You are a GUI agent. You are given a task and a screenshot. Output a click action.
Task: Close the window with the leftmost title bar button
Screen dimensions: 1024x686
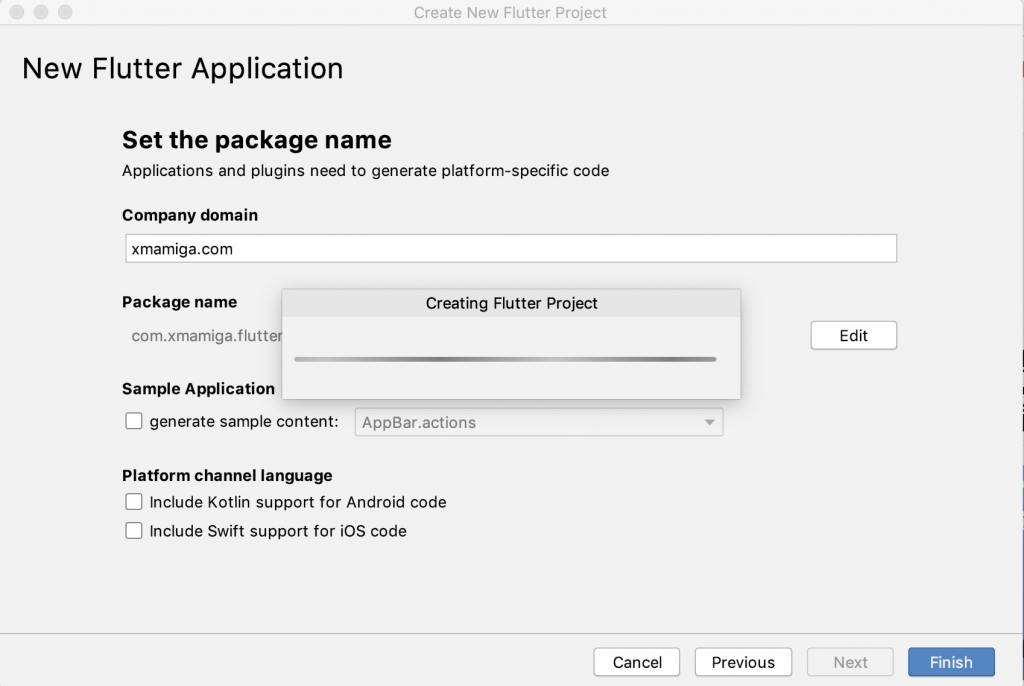[18, 13]
